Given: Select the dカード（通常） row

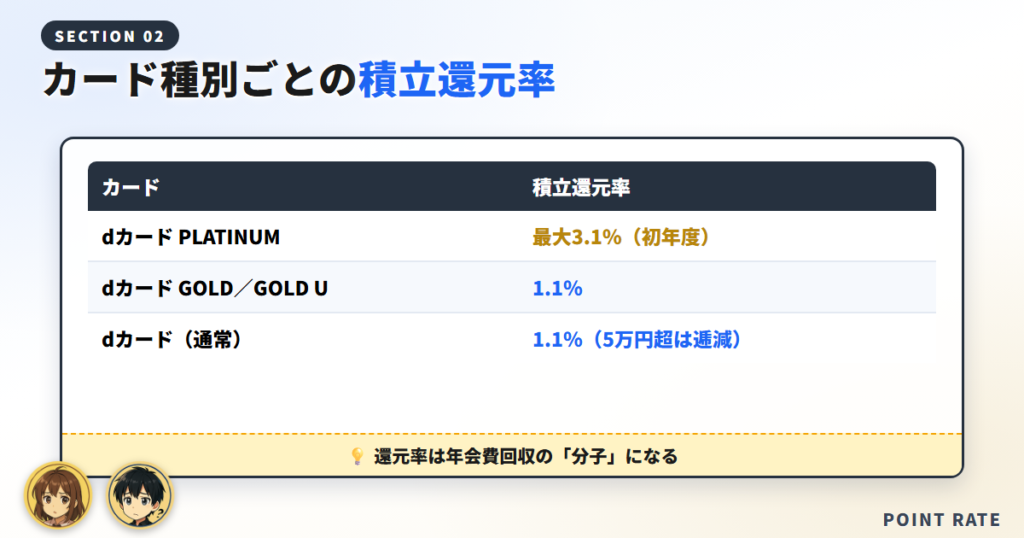Looking at the screenshot, I should point(512,339).
